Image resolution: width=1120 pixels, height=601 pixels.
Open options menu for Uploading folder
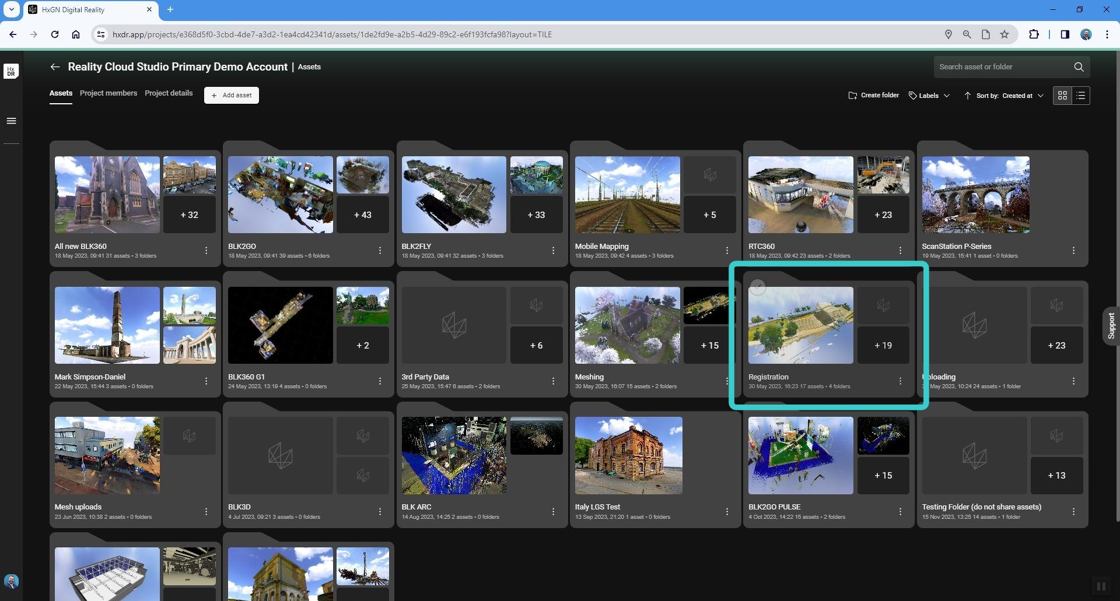[1074, 382]
